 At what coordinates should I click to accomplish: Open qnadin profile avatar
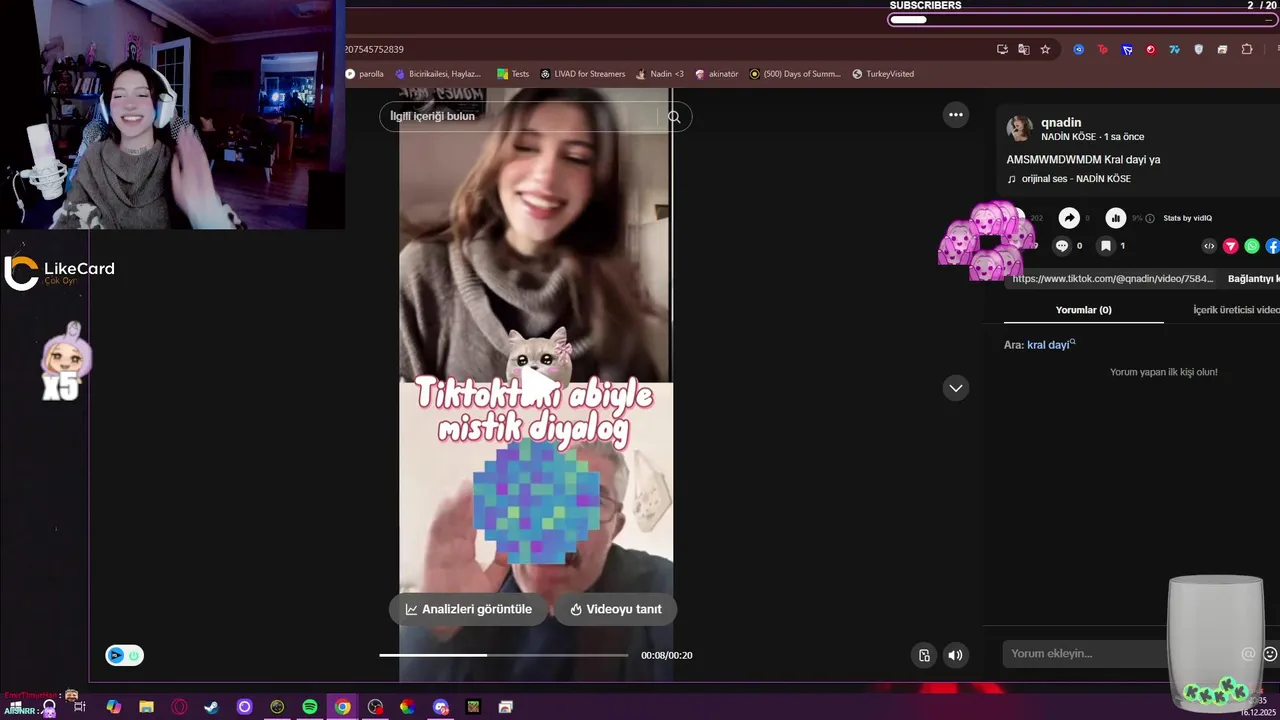[1019, 128]
